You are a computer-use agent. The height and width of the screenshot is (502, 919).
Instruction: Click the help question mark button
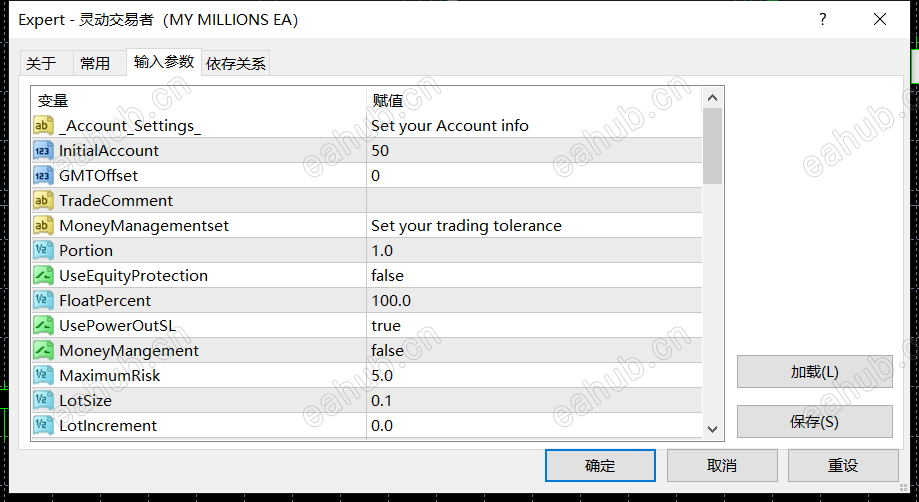pos(823,19)
